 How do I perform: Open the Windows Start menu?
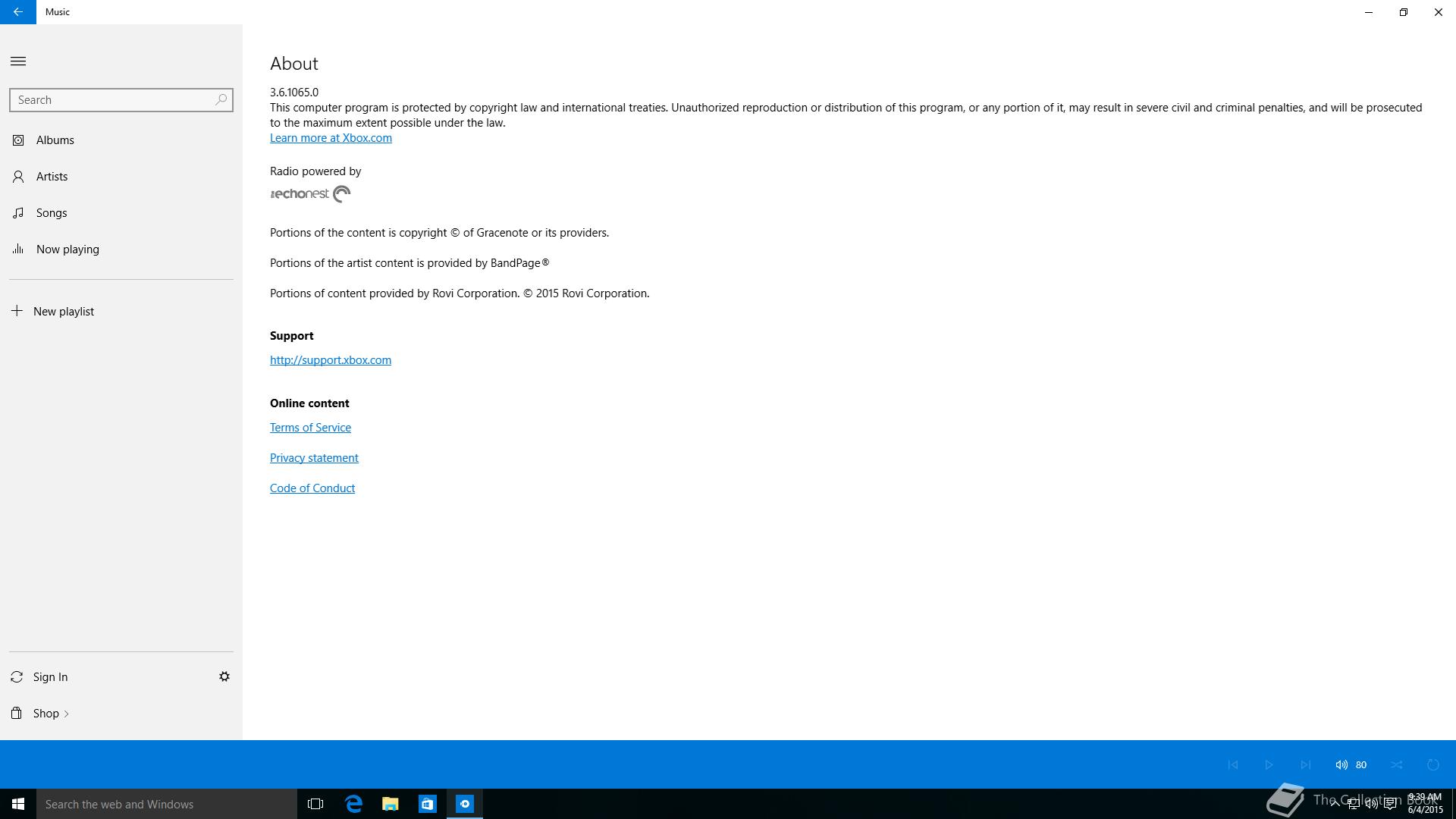(18, 804)
